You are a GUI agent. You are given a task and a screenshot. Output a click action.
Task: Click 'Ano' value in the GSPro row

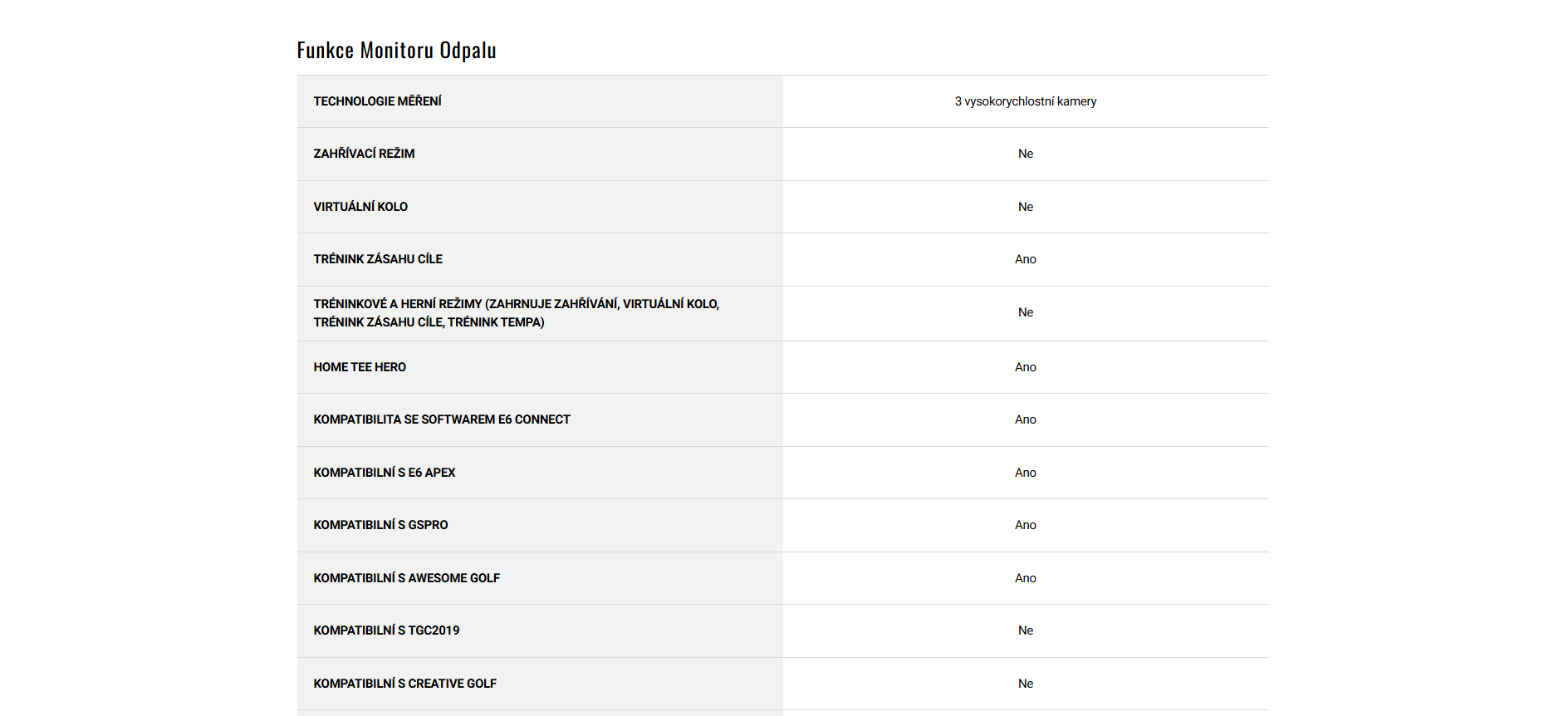click(1025, 525)
